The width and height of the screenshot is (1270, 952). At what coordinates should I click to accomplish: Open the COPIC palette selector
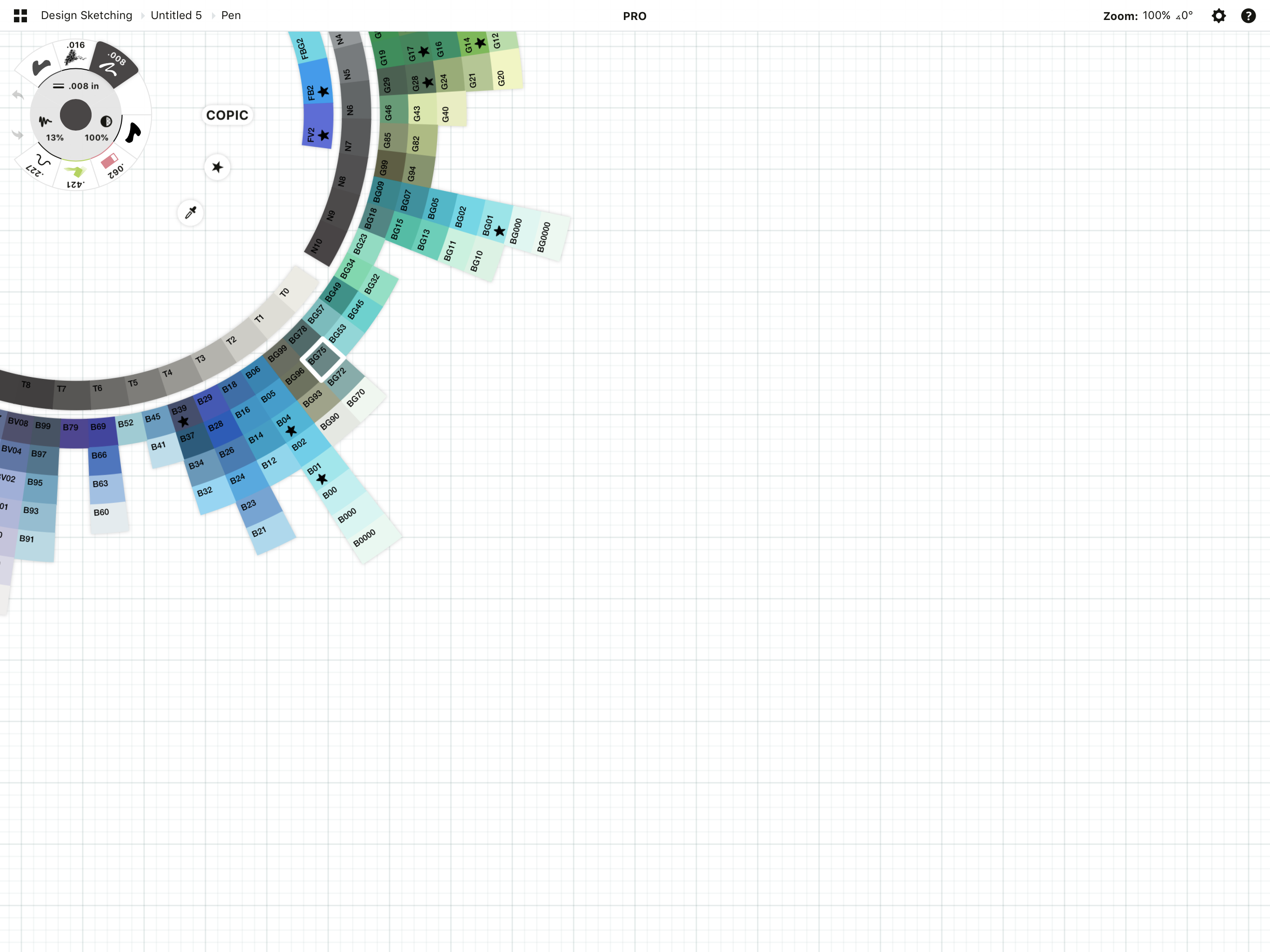coord(227,115)
